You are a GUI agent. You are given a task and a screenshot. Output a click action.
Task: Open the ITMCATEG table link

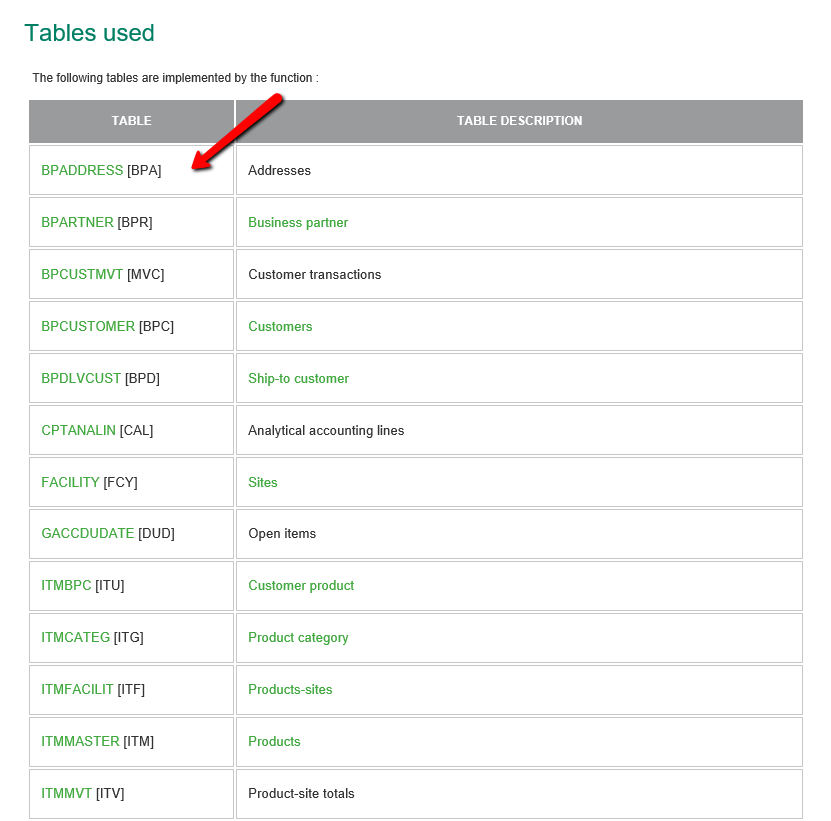pyautogui.click(x=75, y=638)
